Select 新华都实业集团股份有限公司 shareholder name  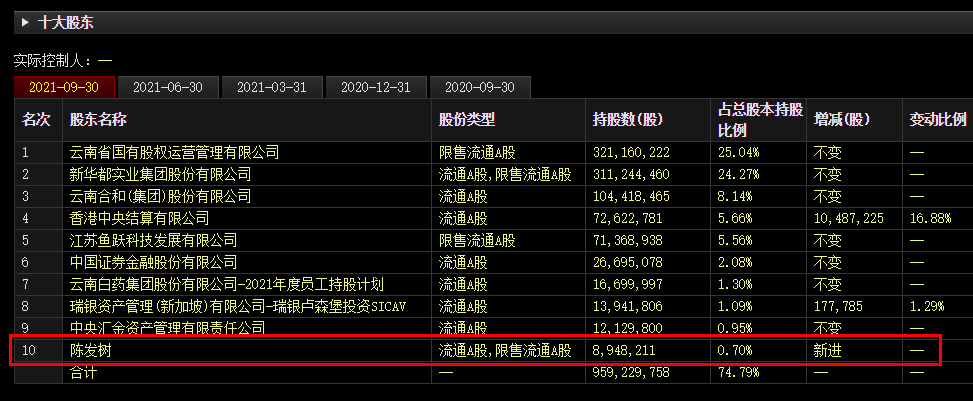(x=160, y=174)
